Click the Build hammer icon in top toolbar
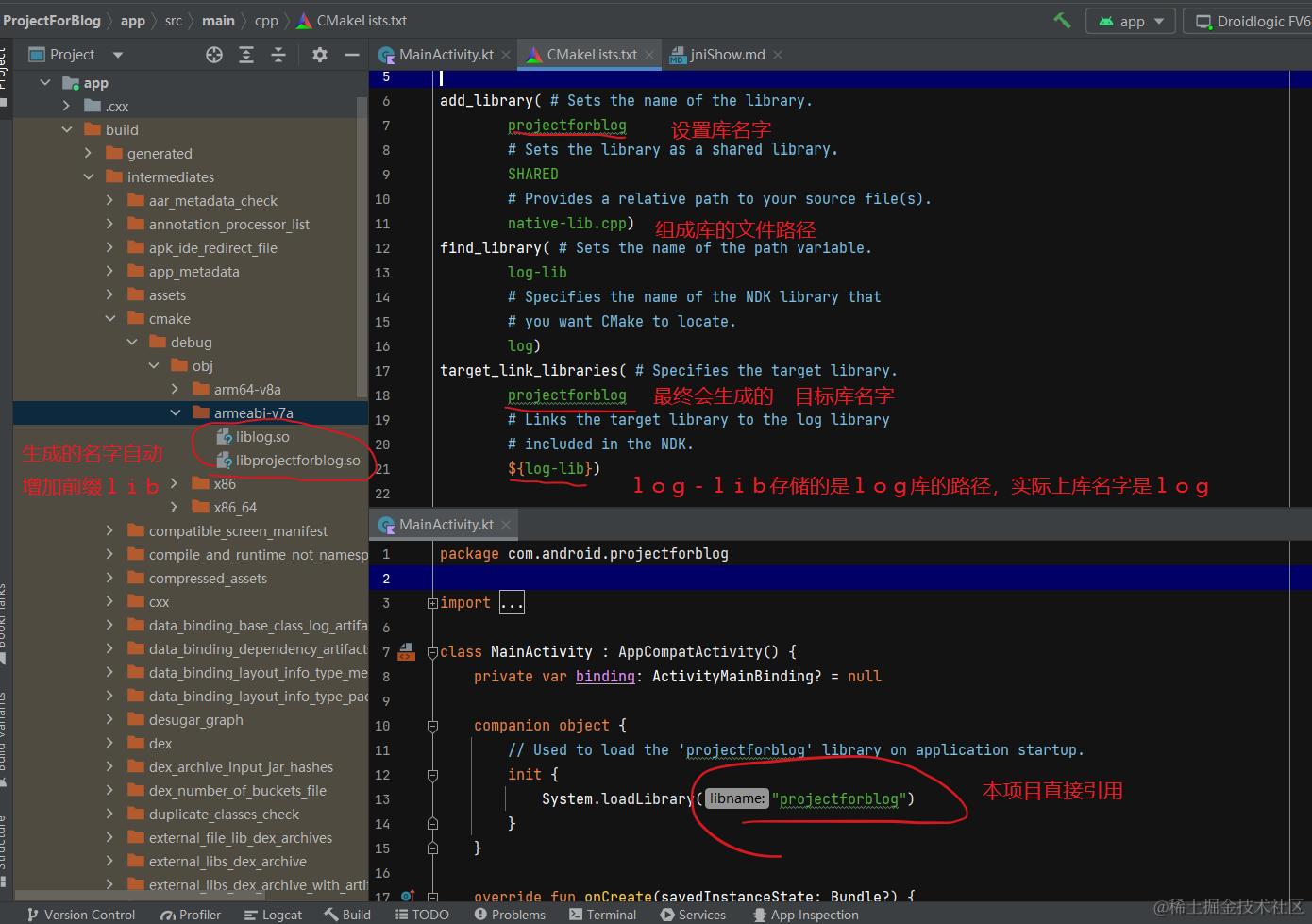The width and height of the screenshot is (1312, 924). click(x=1062, y=20)
